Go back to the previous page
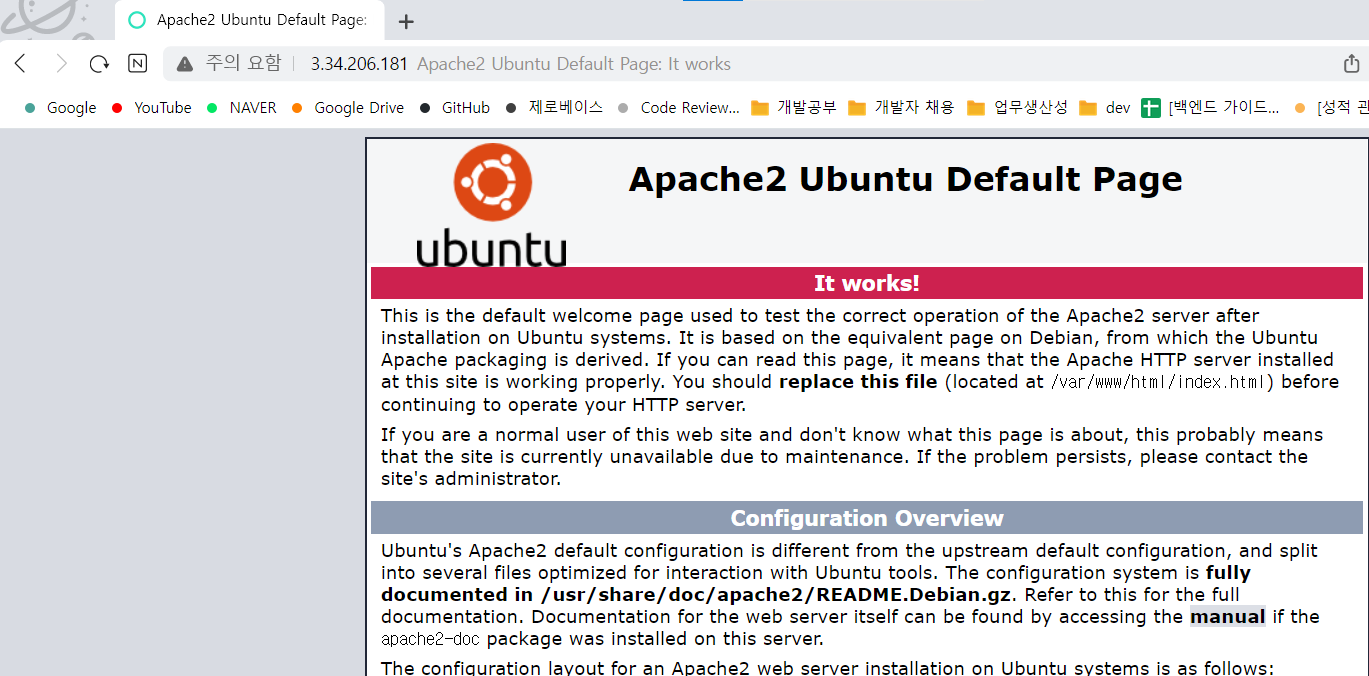1369x676 pixels. 20,64
